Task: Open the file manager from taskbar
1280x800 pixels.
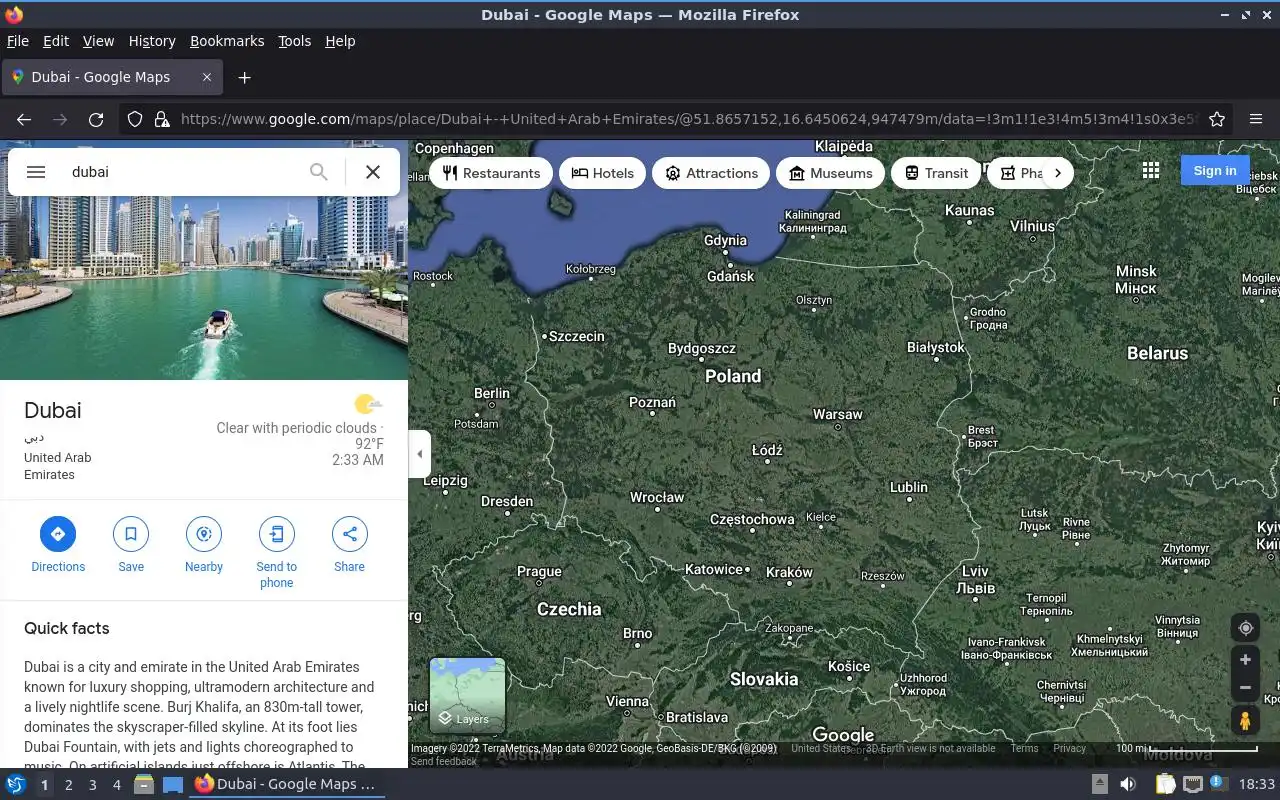Action: tap(144, 784)
